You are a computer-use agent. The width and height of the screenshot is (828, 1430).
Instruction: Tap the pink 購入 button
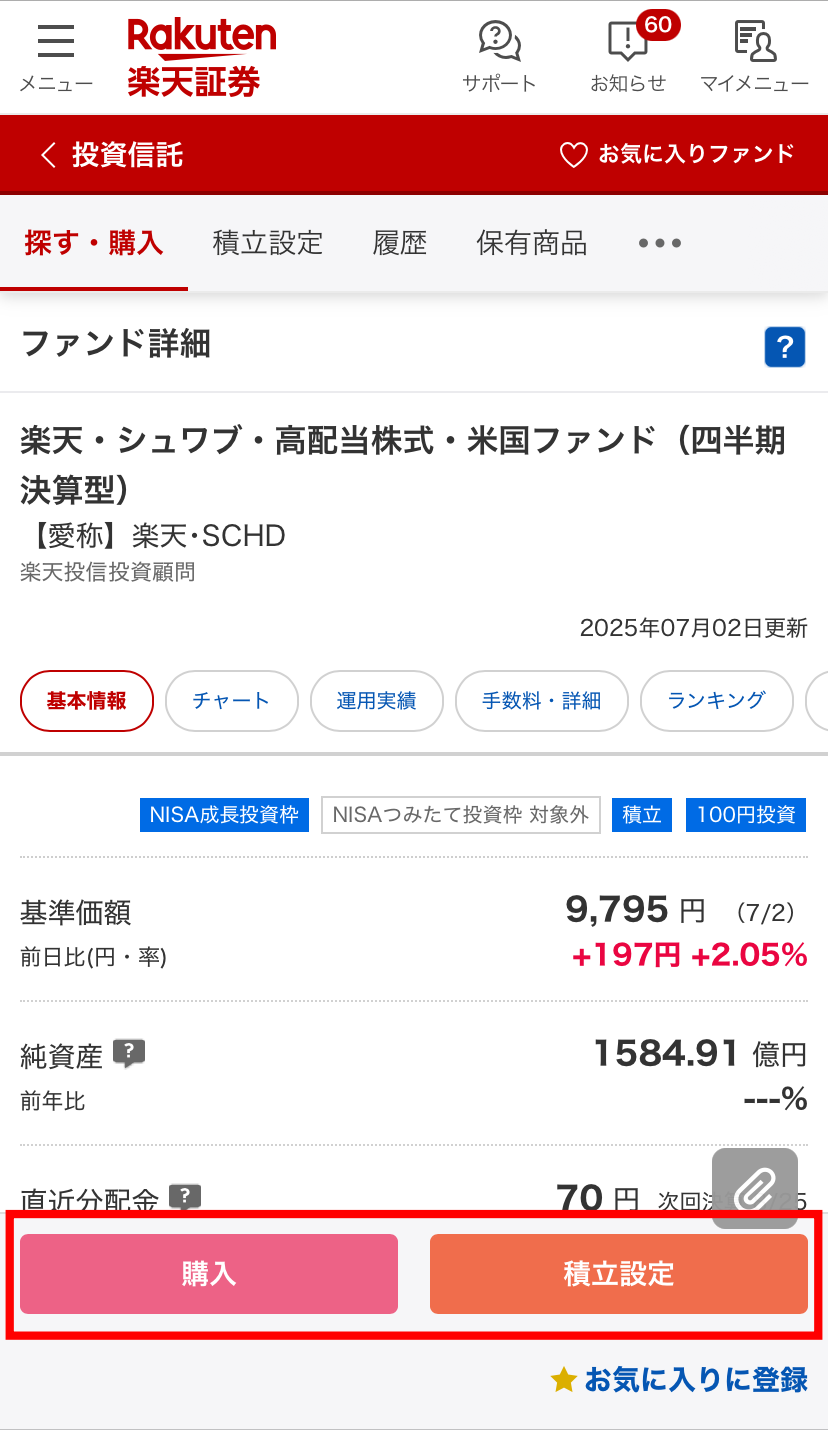209,1274
